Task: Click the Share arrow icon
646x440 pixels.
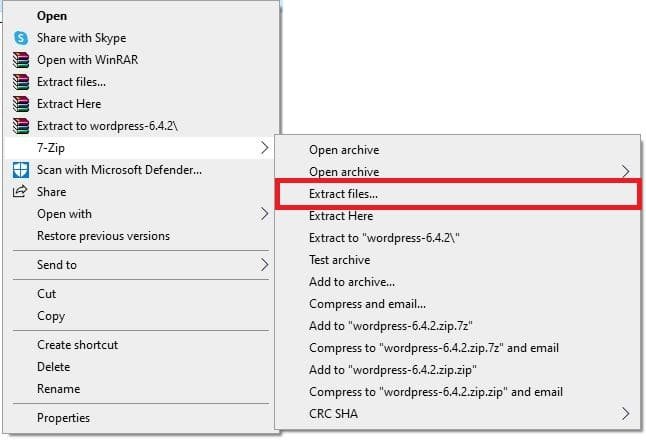Action: pos(20,192)
